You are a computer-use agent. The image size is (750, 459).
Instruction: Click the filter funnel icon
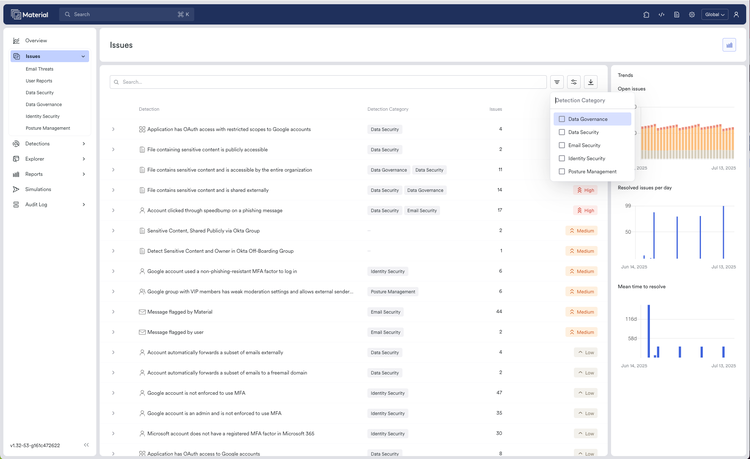557,82
